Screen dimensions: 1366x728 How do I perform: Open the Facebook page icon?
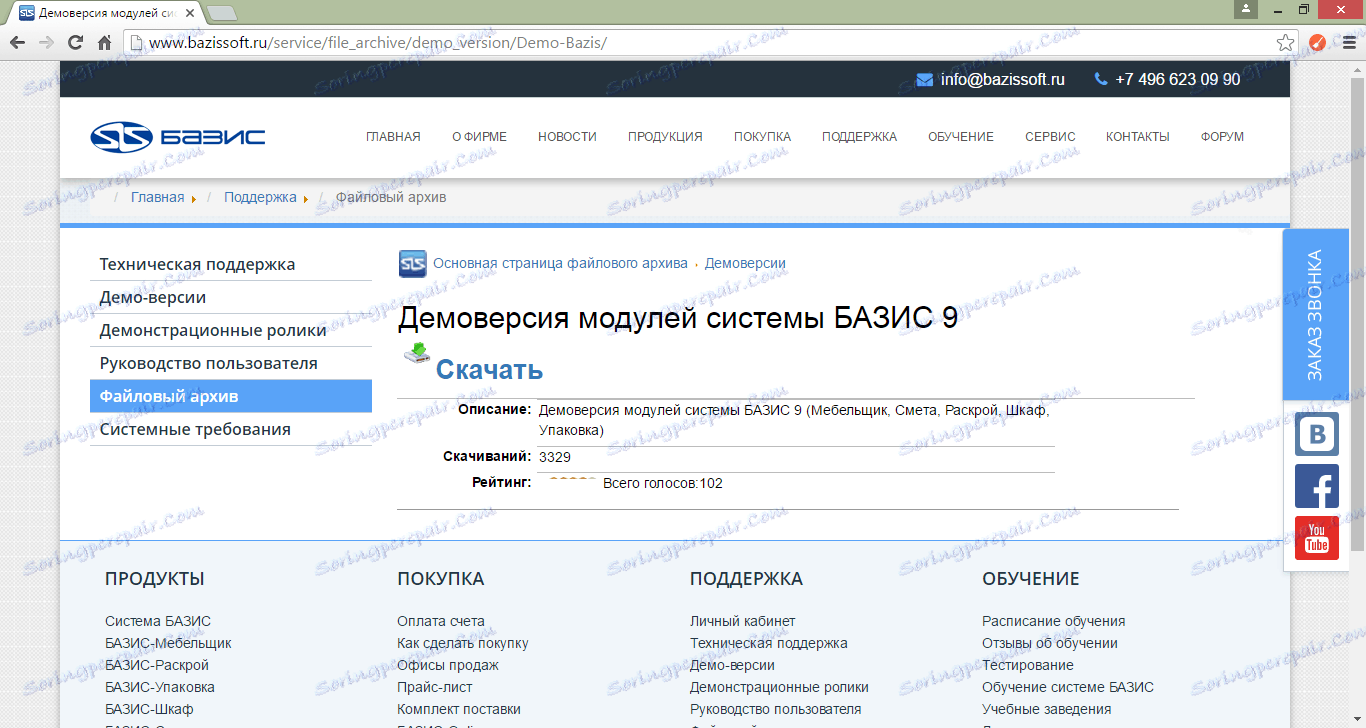pos(1317,486)
